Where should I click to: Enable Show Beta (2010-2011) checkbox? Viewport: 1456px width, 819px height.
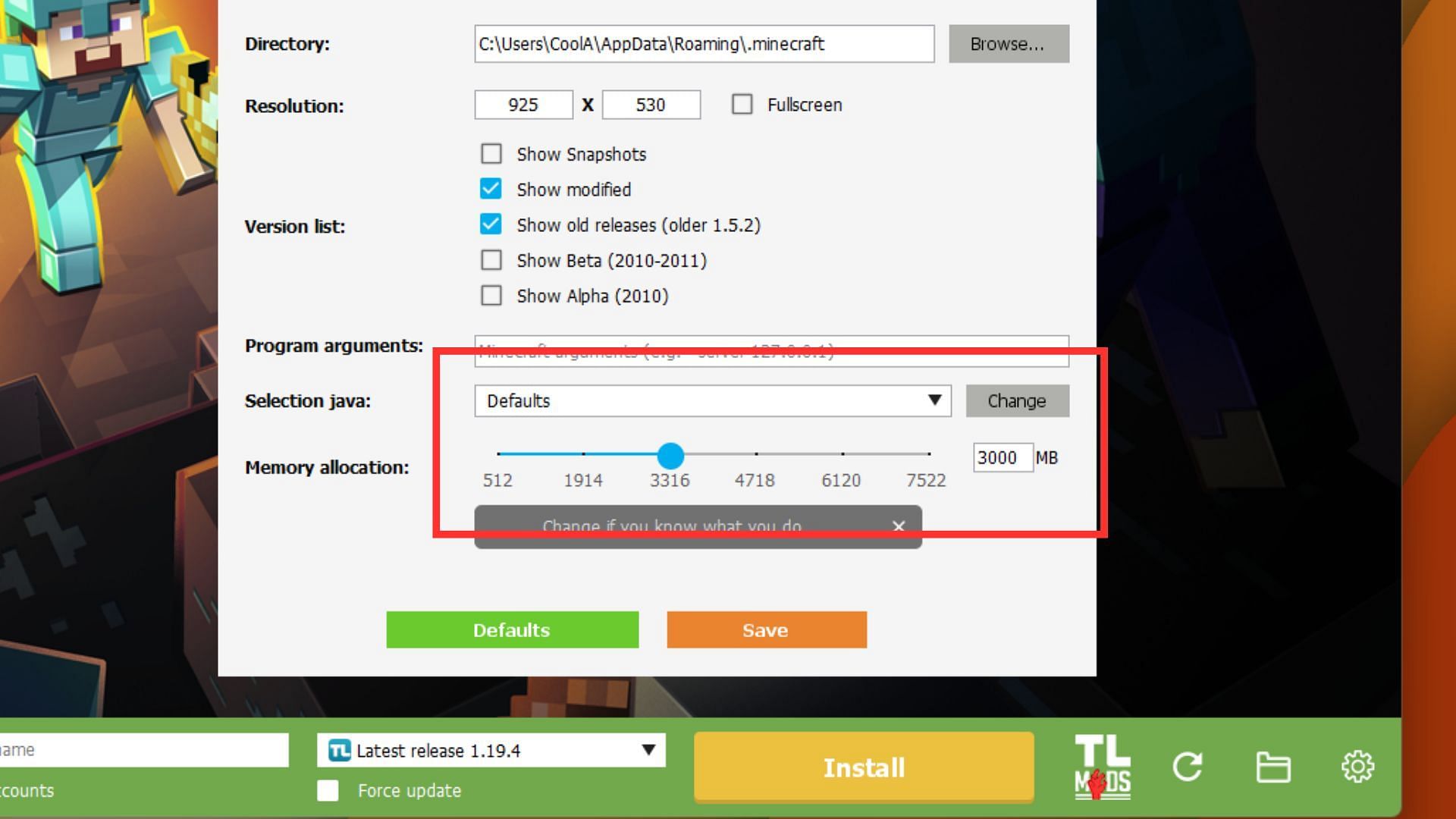[491, 260]
